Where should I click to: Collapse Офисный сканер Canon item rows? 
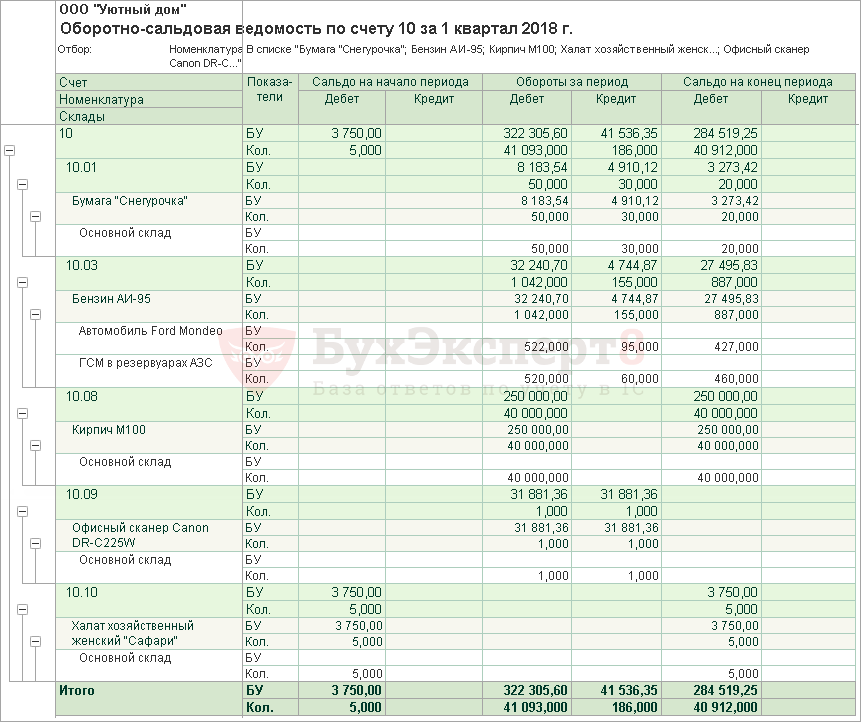(35, 543)
